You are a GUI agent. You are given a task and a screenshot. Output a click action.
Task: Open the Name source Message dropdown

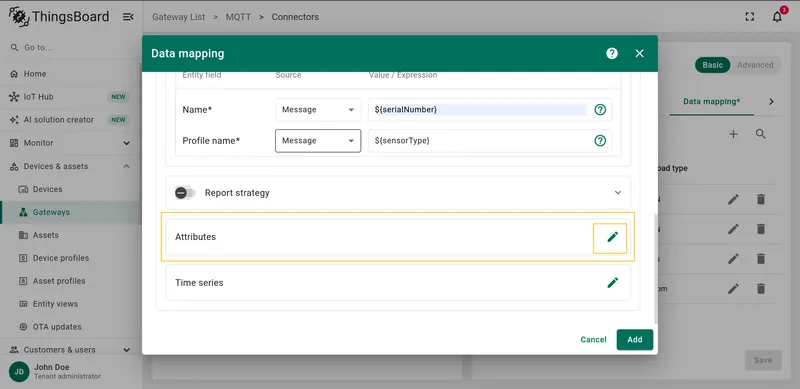318,110
